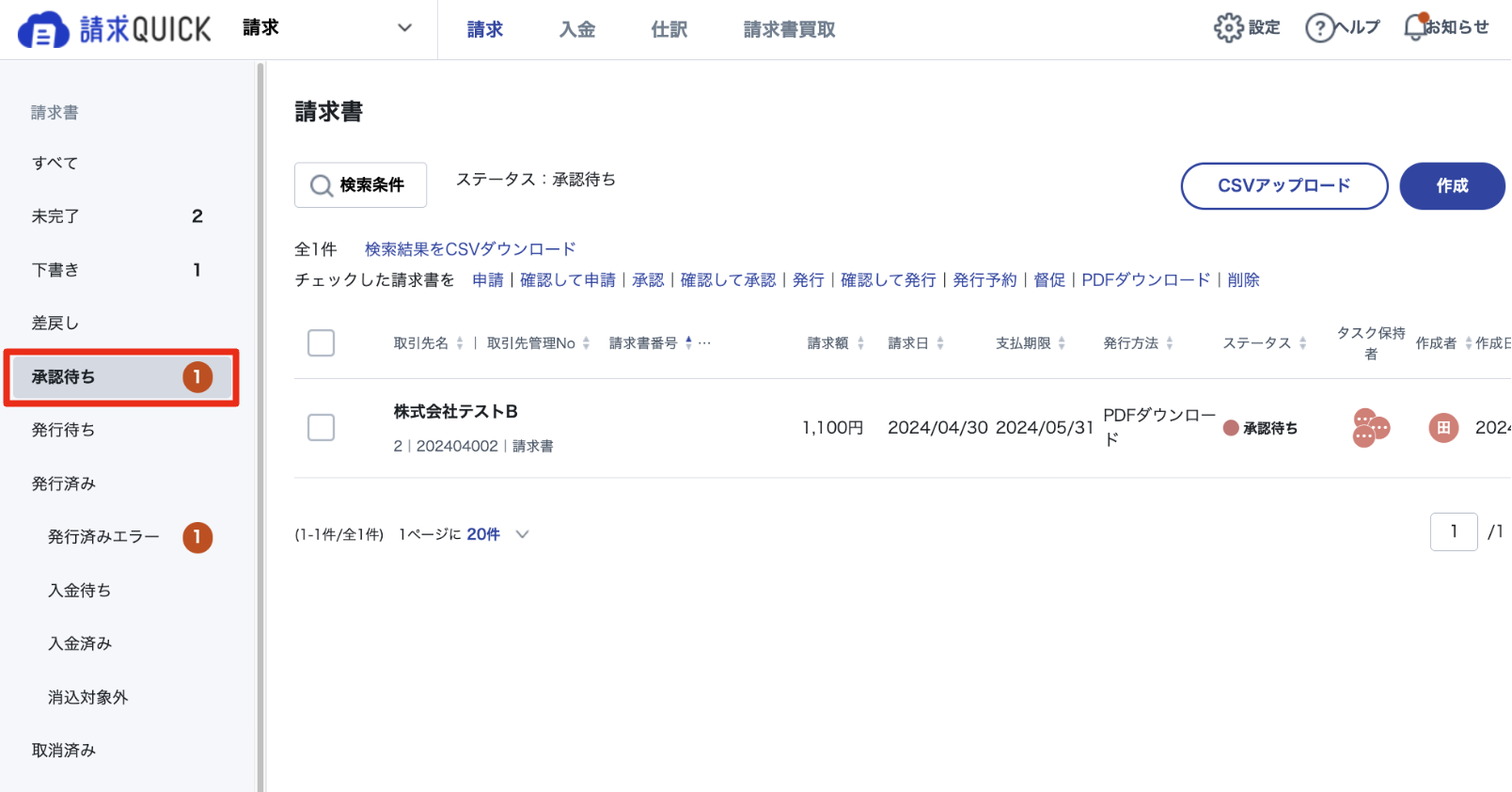Screen dimensions: 1512x792
Task: Switch to the 仕訳 top tab
Action: coord(669,30)
